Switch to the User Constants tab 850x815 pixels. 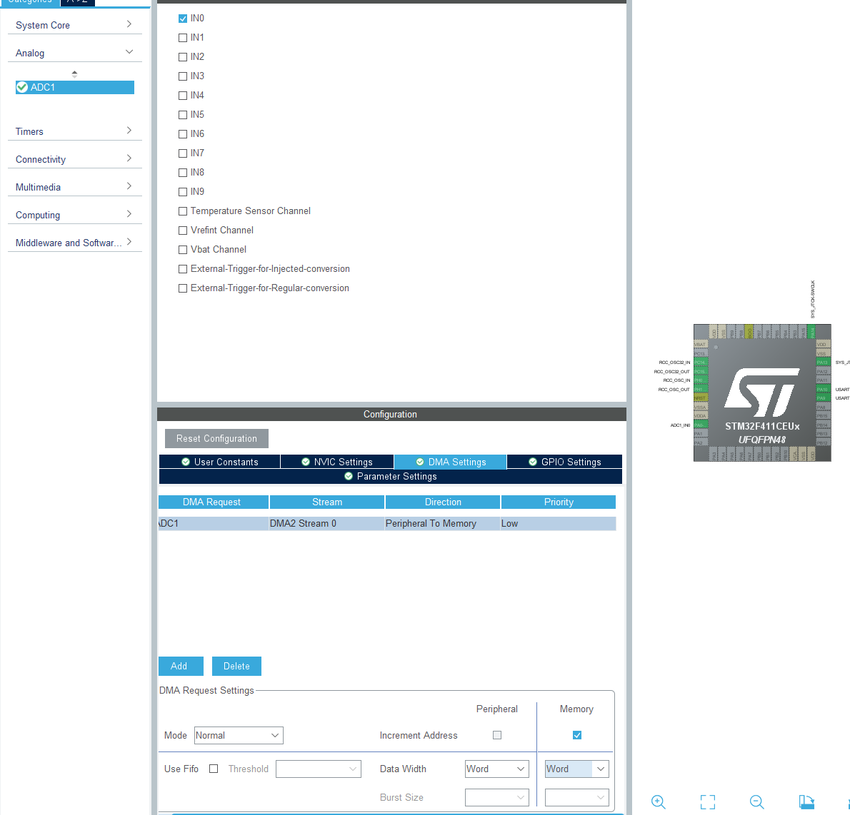pyautogui.click(x=220, y=462)
